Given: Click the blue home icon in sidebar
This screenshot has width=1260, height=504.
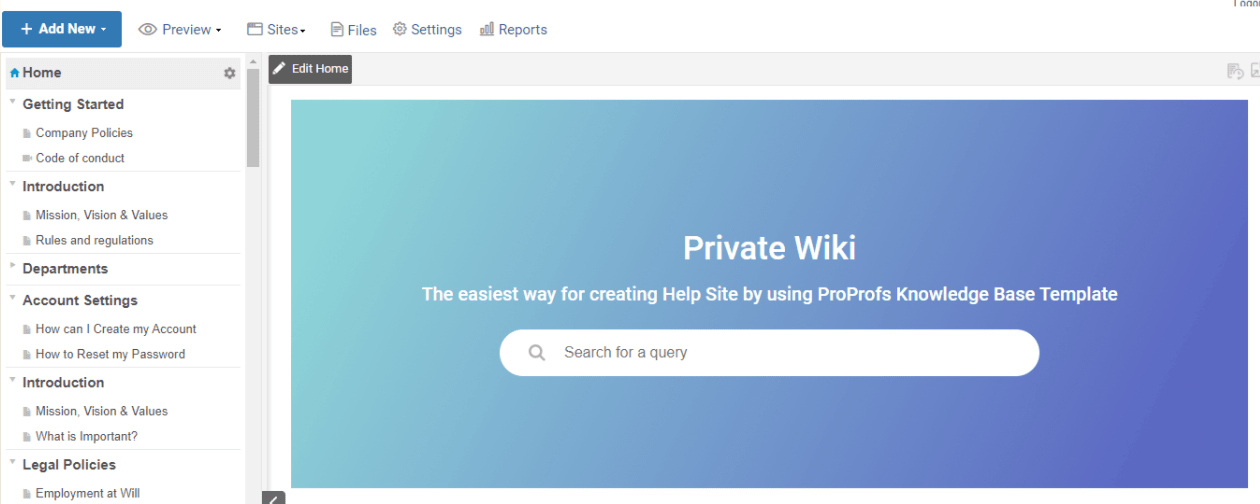Looking at the screenshot, I should (x=15, y=73).
